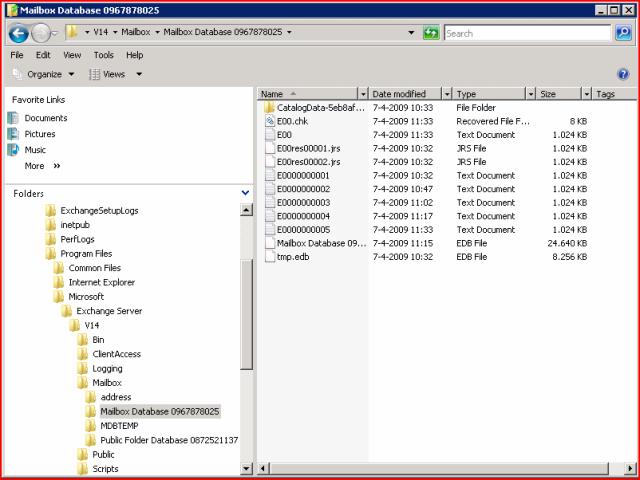This screenshot has height=480, width=640.
Task: Click the V14 breadcrumb segment
Action: pos(101,32)
